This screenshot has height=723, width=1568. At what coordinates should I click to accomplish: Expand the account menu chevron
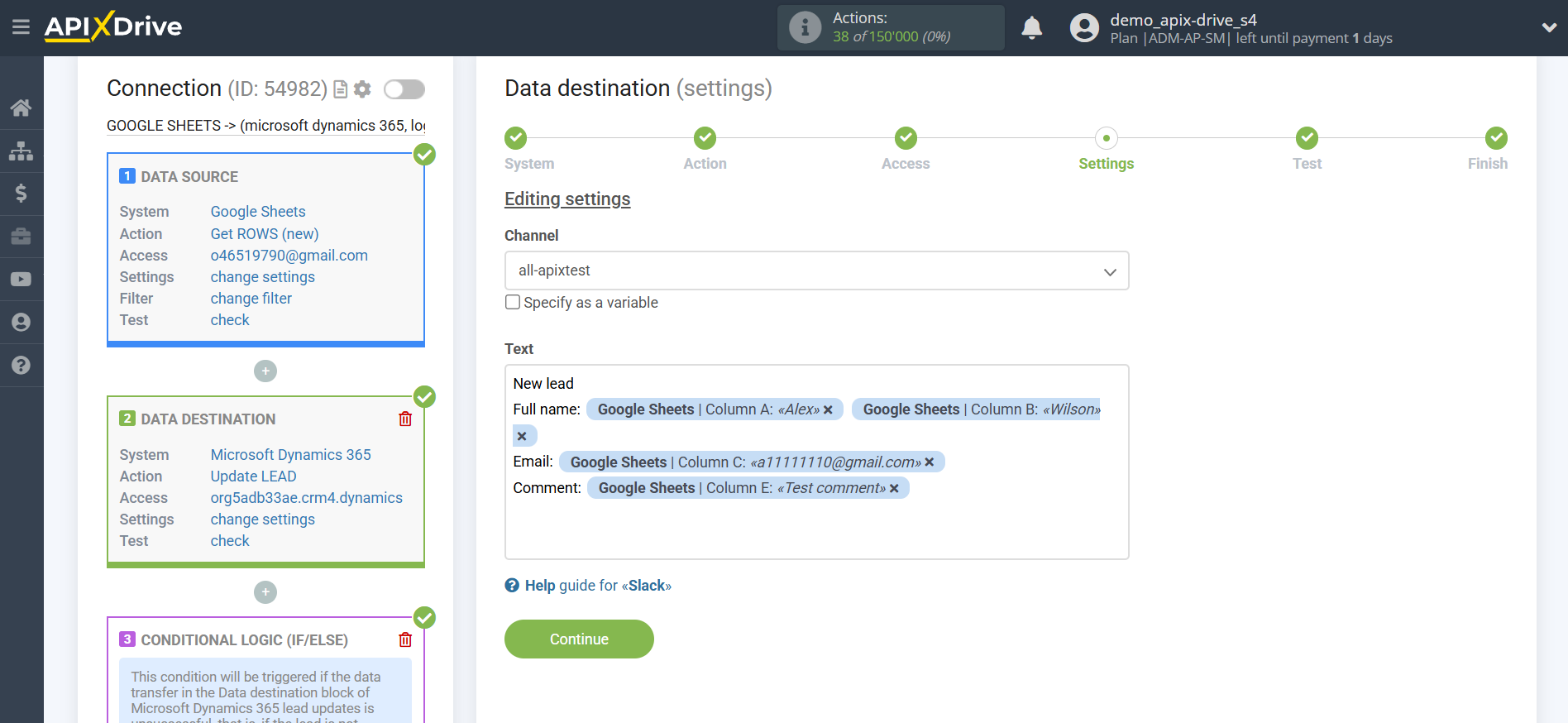(1549, 27)
